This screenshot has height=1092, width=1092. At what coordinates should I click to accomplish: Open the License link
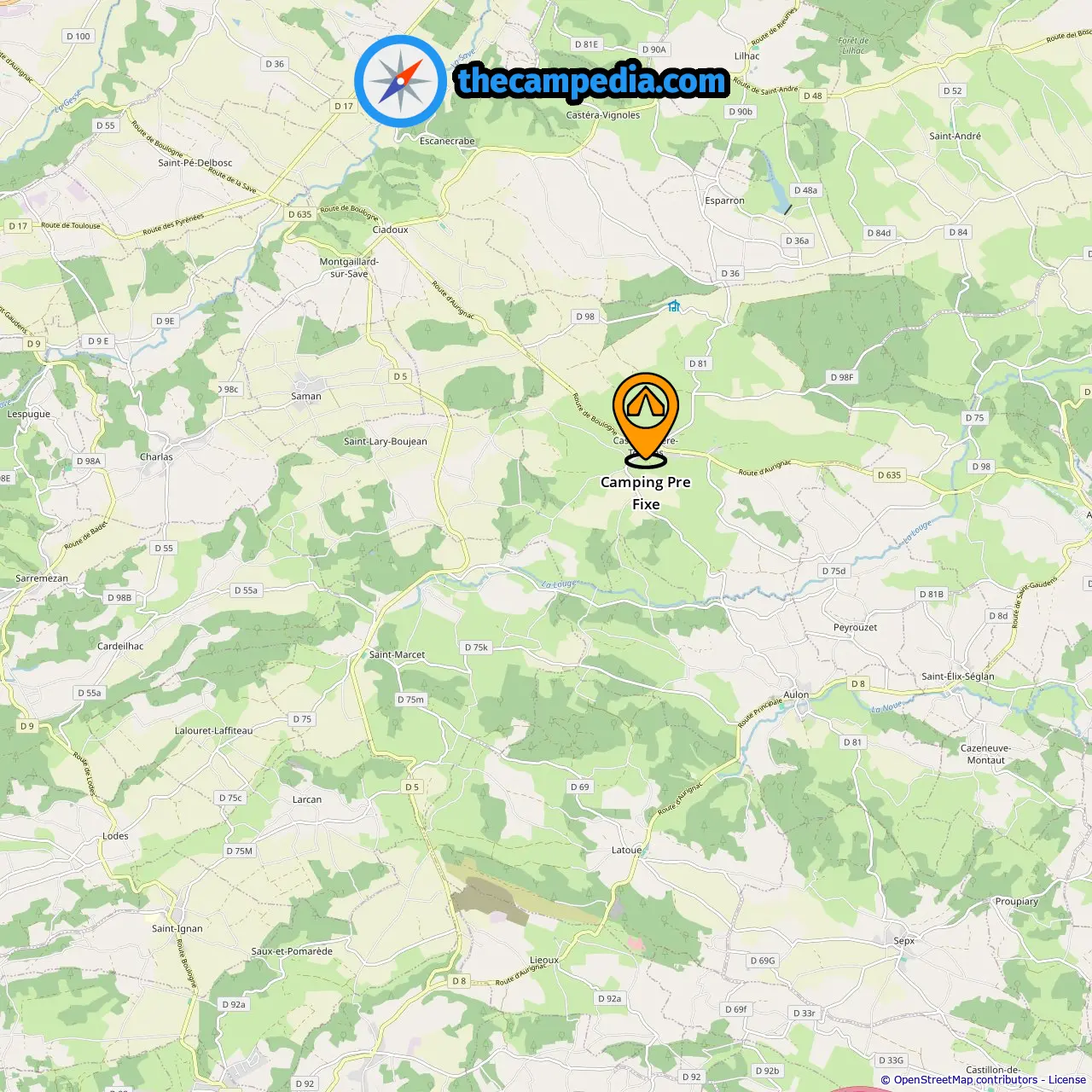(x=1067, y=1080)
